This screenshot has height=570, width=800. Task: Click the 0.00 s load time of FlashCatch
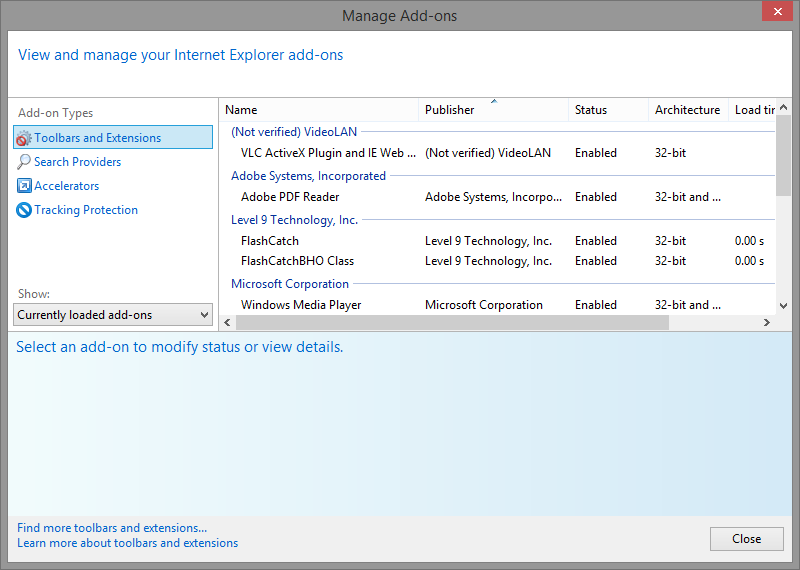(x=749, y=241)
